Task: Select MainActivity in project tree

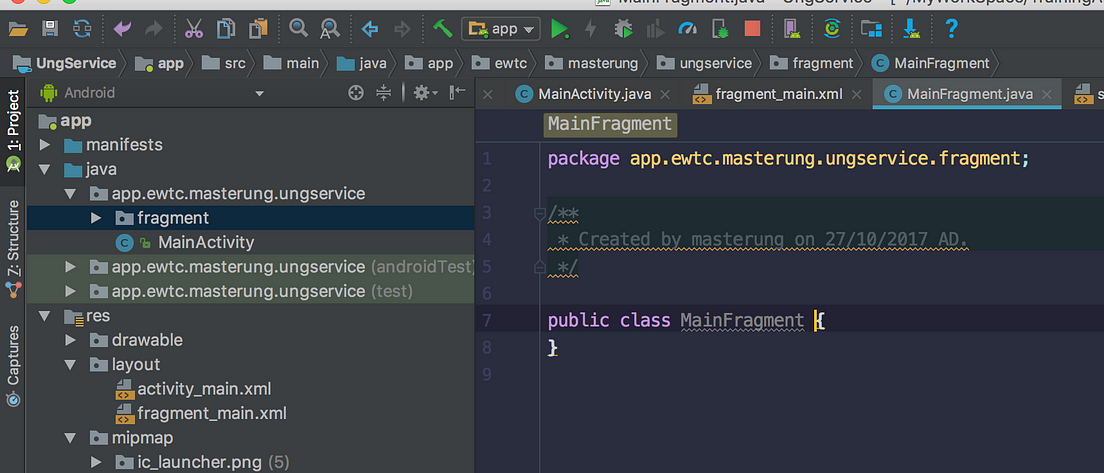Action: [x=206, y=243]
